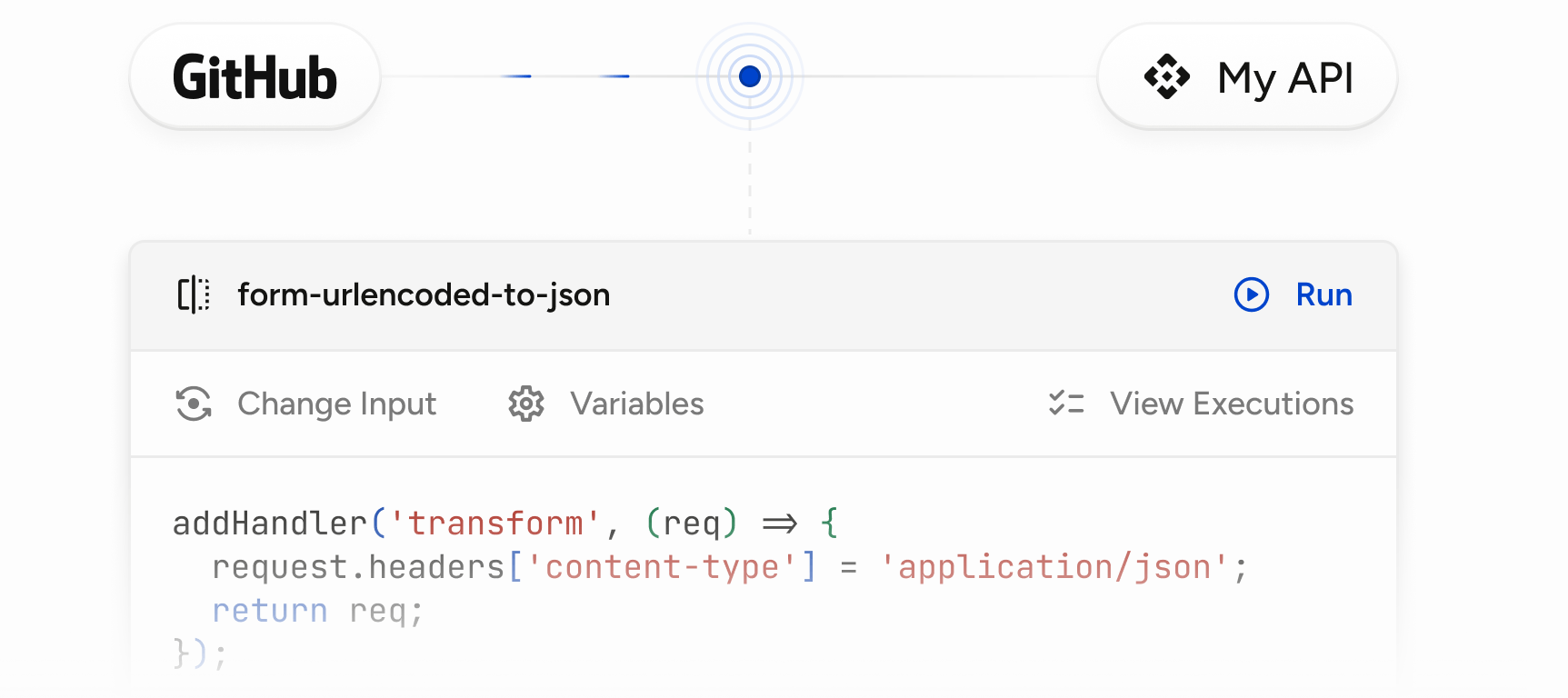Screen dimensions: 1568x698
Task: Click the 'application/json' string in code
Action: click(1054, 567)
